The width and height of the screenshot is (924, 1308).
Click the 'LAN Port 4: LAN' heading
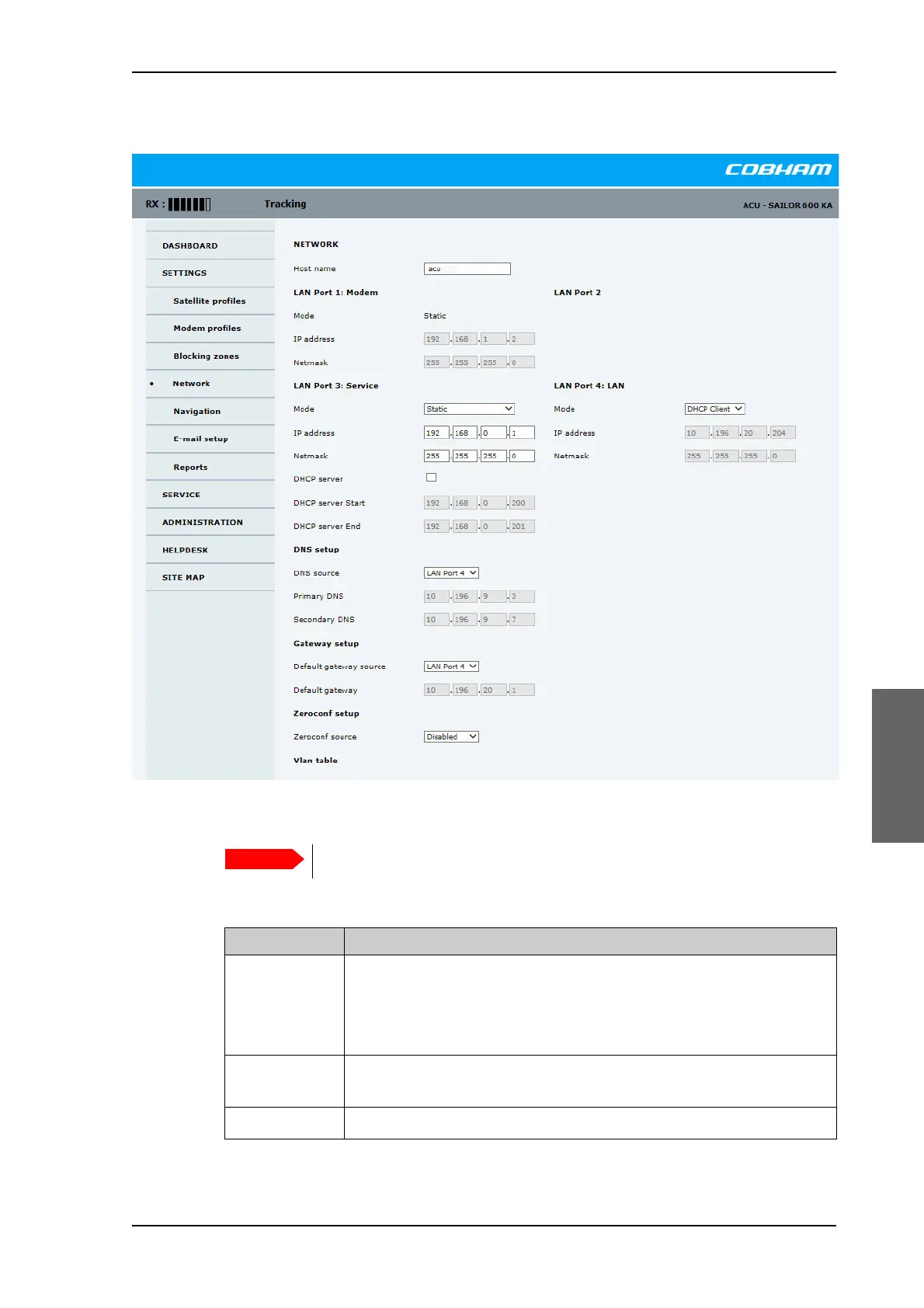[589, 385]
